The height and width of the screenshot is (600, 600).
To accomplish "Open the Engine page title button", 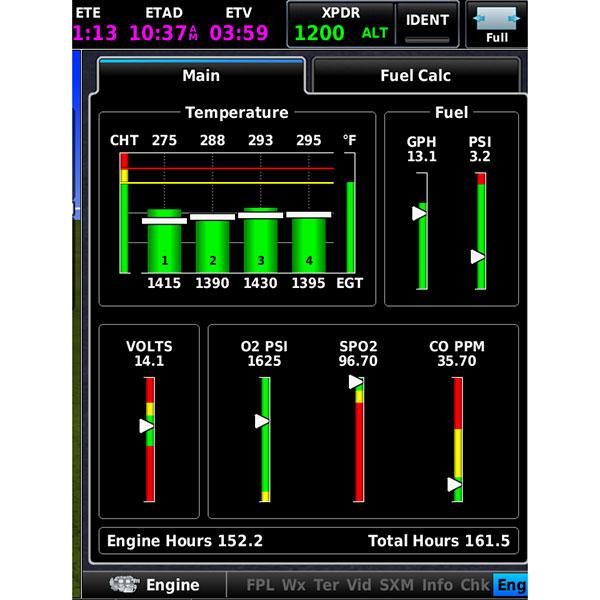I will click(154, 585).
